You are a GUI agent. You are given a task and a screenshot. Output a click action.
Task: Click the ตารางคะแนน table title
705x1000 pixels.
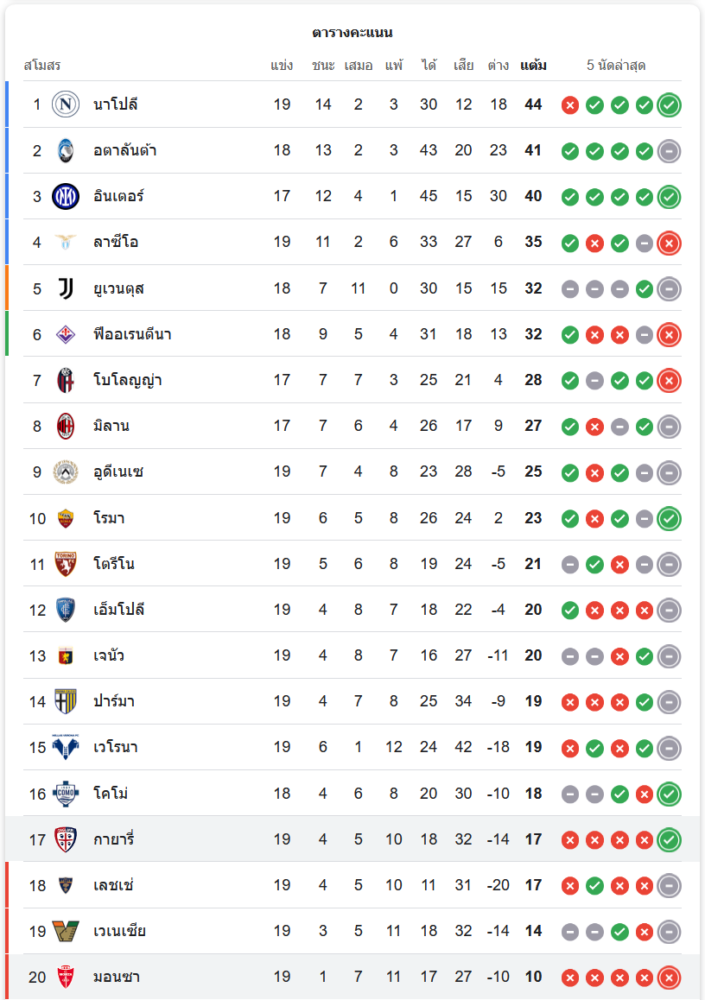(x=352, y=33)
